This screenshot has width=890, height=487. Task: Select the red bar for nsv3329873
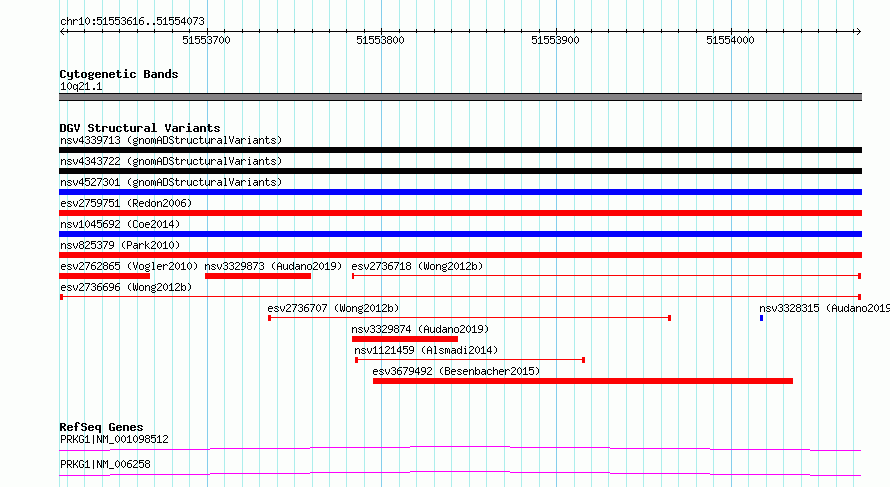(258, 276)
